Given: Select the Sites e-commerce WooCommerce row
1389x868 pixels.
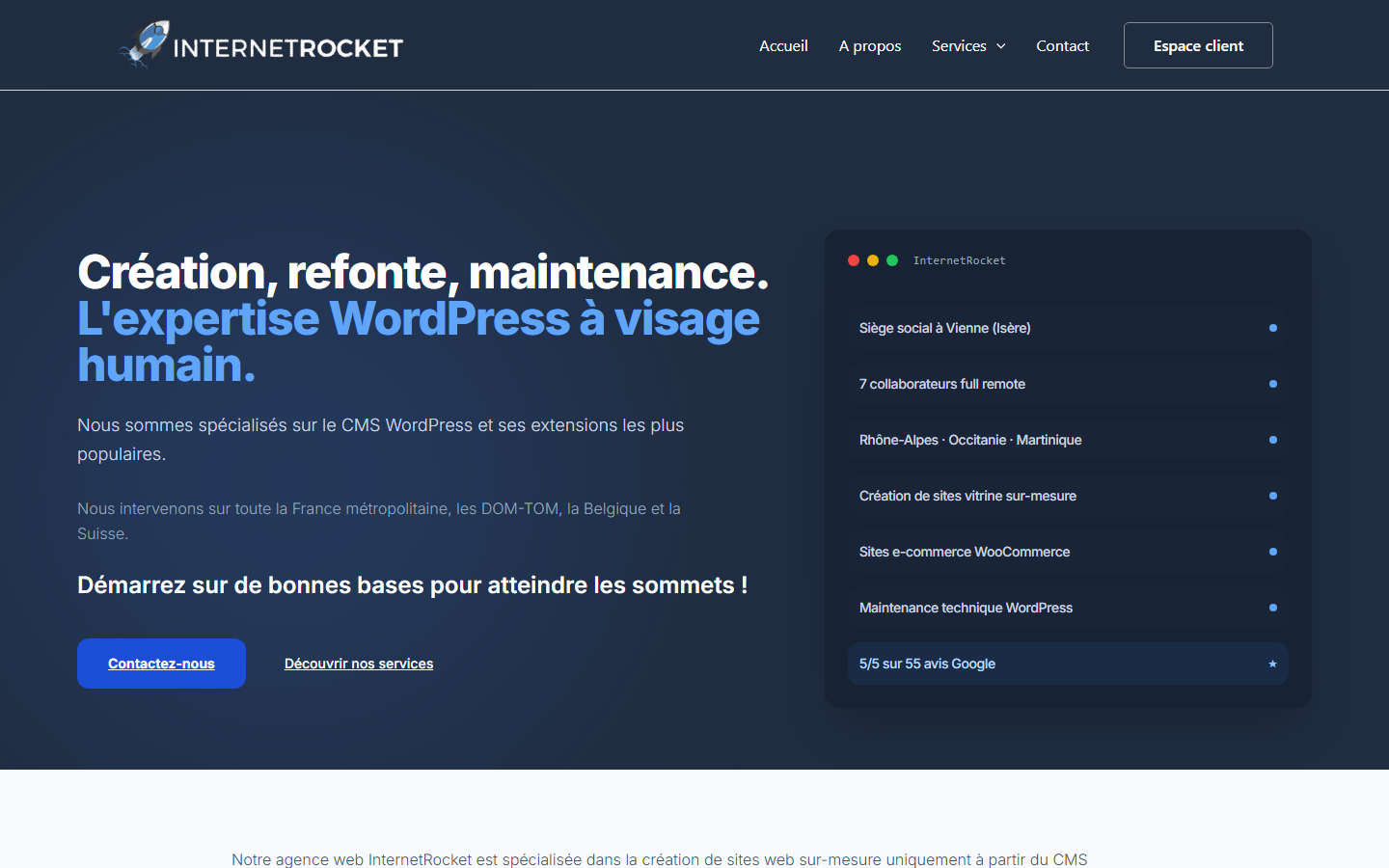Looking at the screenshot, I should tap(1068, 552).
